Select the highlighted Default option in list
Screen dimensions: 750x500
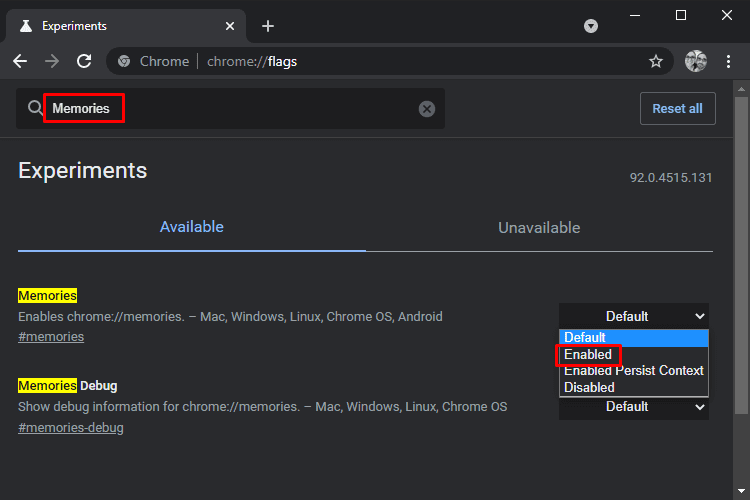633,338
